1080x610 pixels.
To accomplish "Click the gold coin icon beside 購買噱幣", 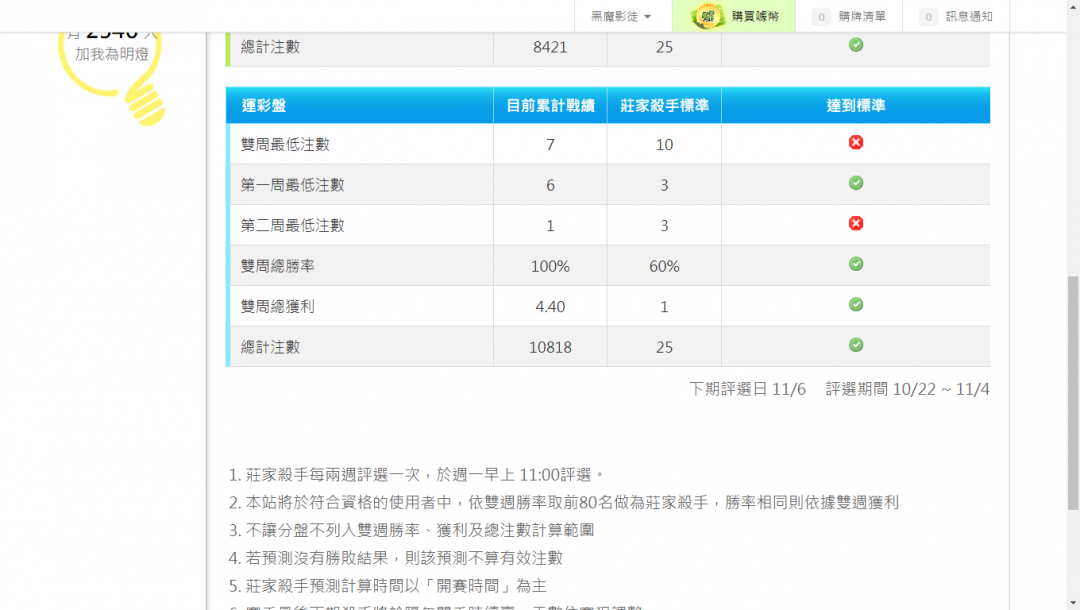I will pyautogui.click(x=707, y=16).
